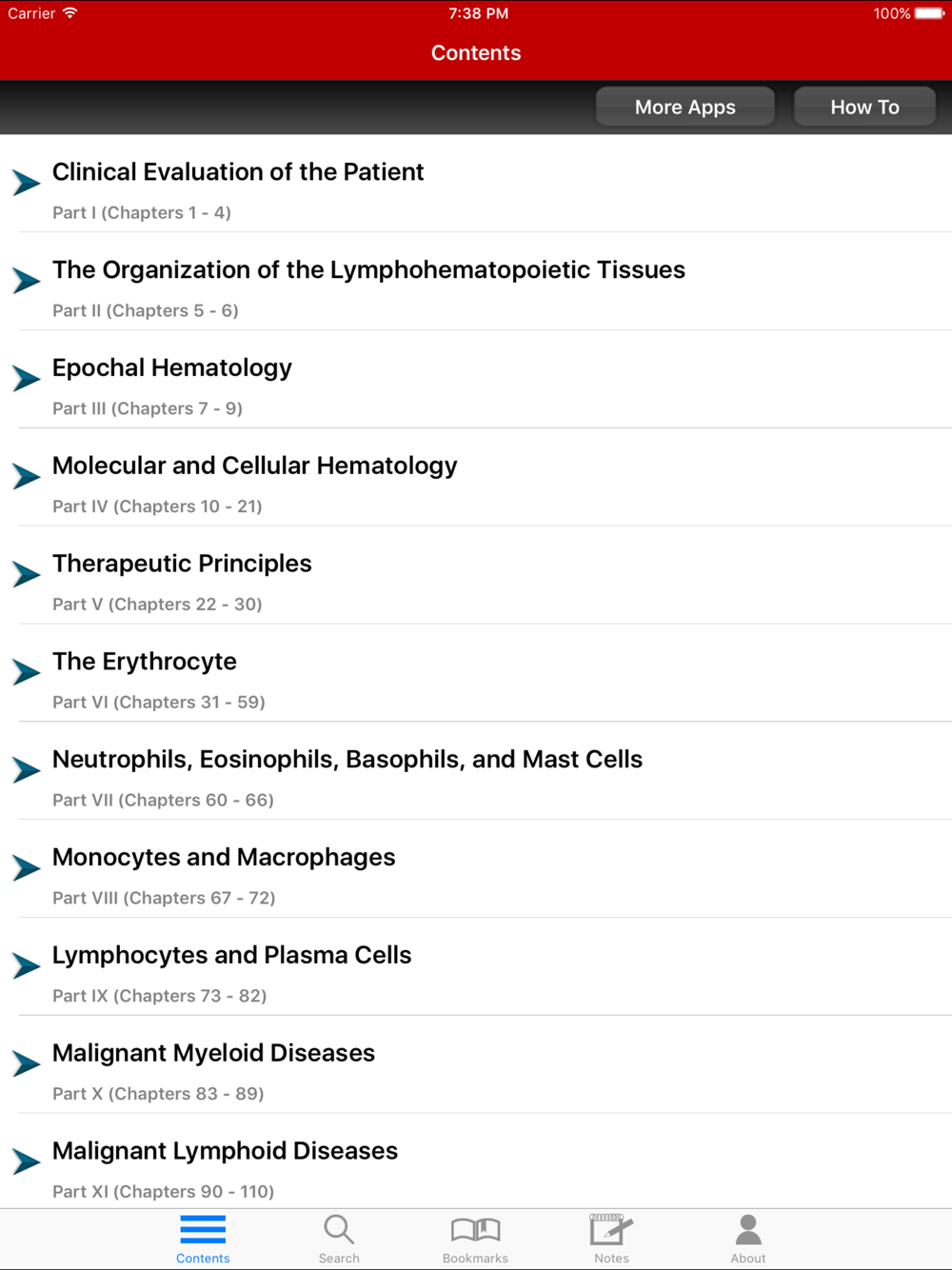Tap arrow icon beside Therapeutic Principles
This screenshot has width=952, height=1270.
27,575
